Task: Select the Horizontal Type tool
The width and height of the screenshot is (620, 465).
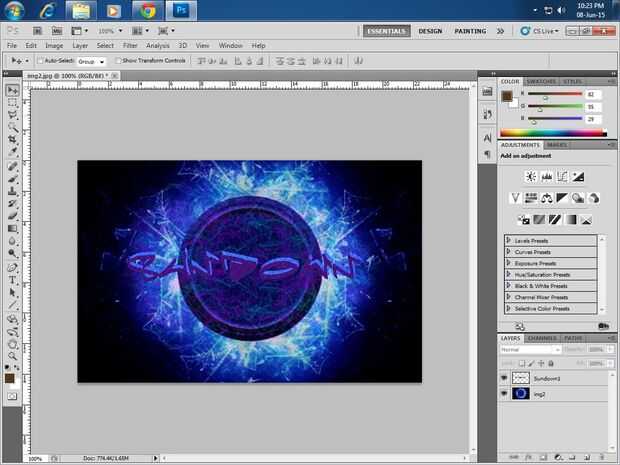Action: click(13, 280)
